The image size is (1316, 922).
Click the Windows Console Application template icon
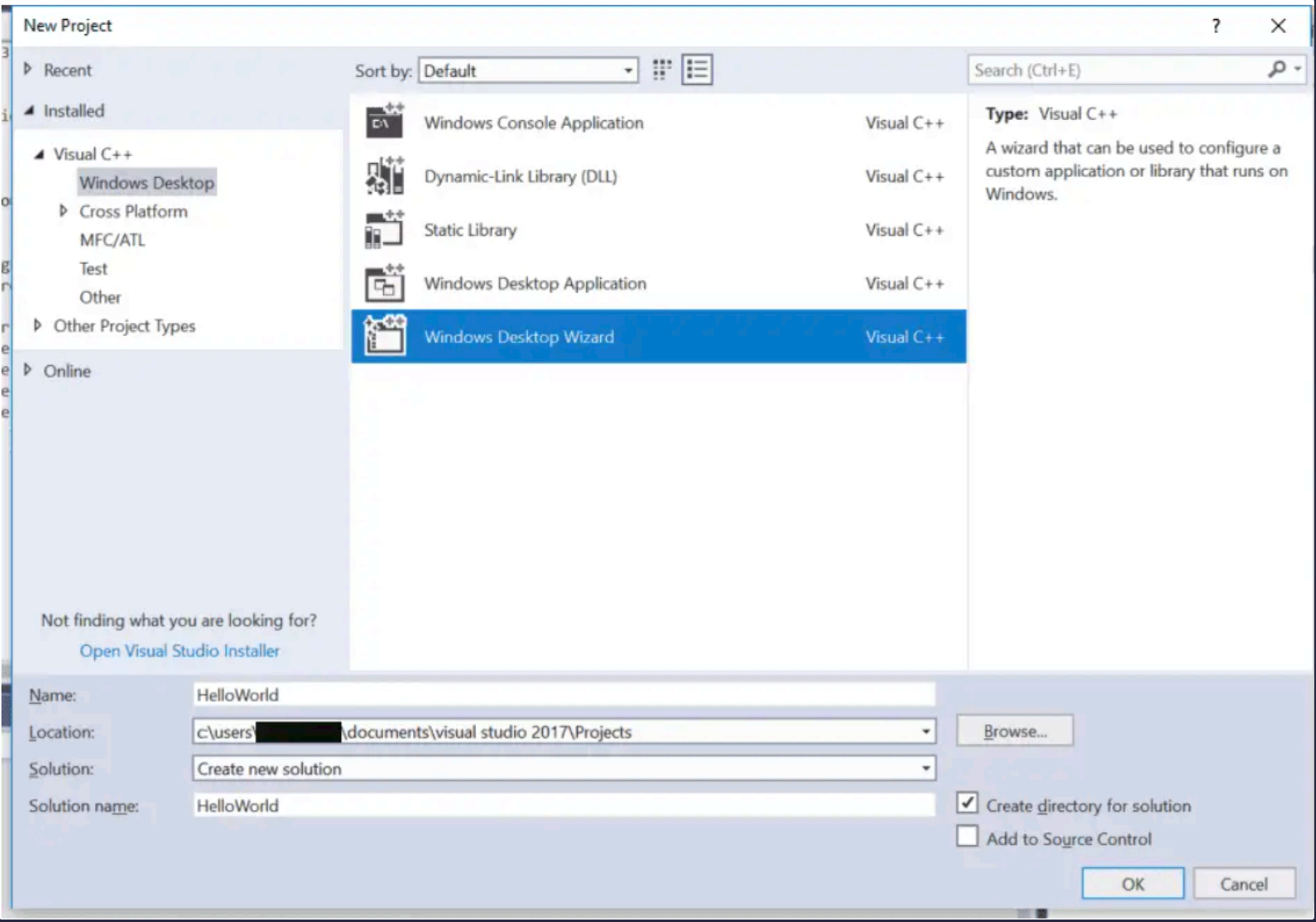(385, 122)
